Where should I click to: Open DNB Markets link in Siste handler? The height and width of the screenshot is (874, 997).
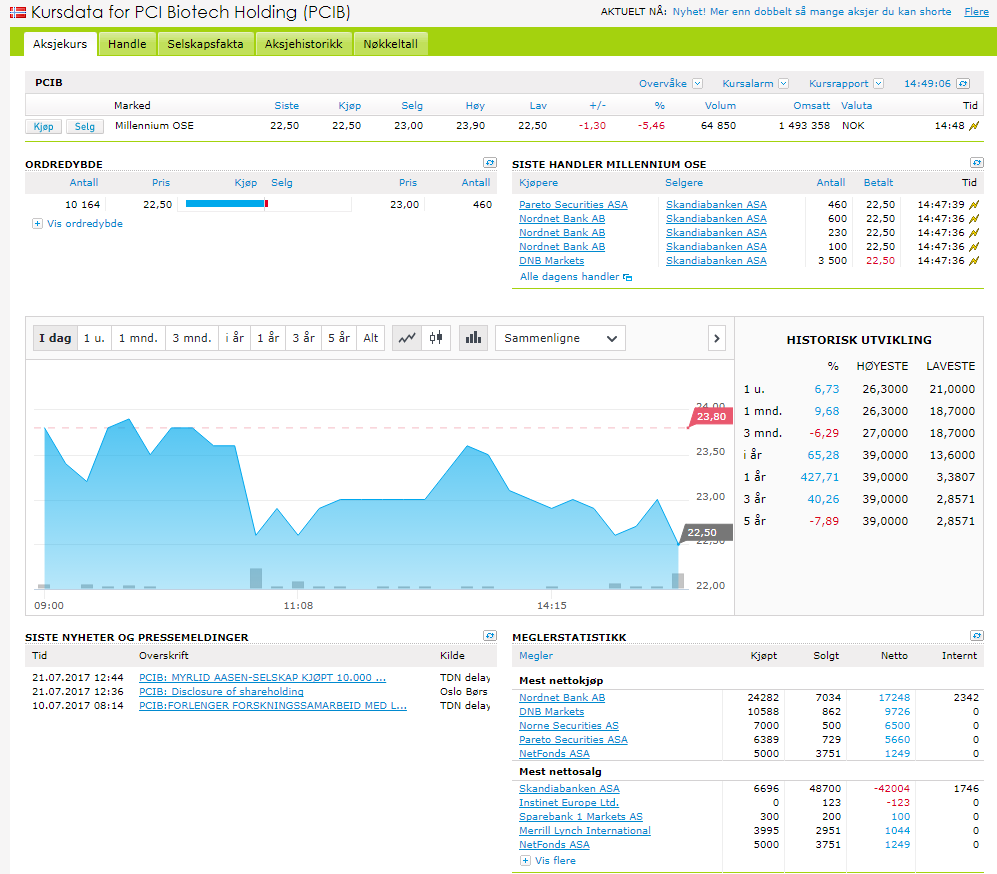pos(551,261)
